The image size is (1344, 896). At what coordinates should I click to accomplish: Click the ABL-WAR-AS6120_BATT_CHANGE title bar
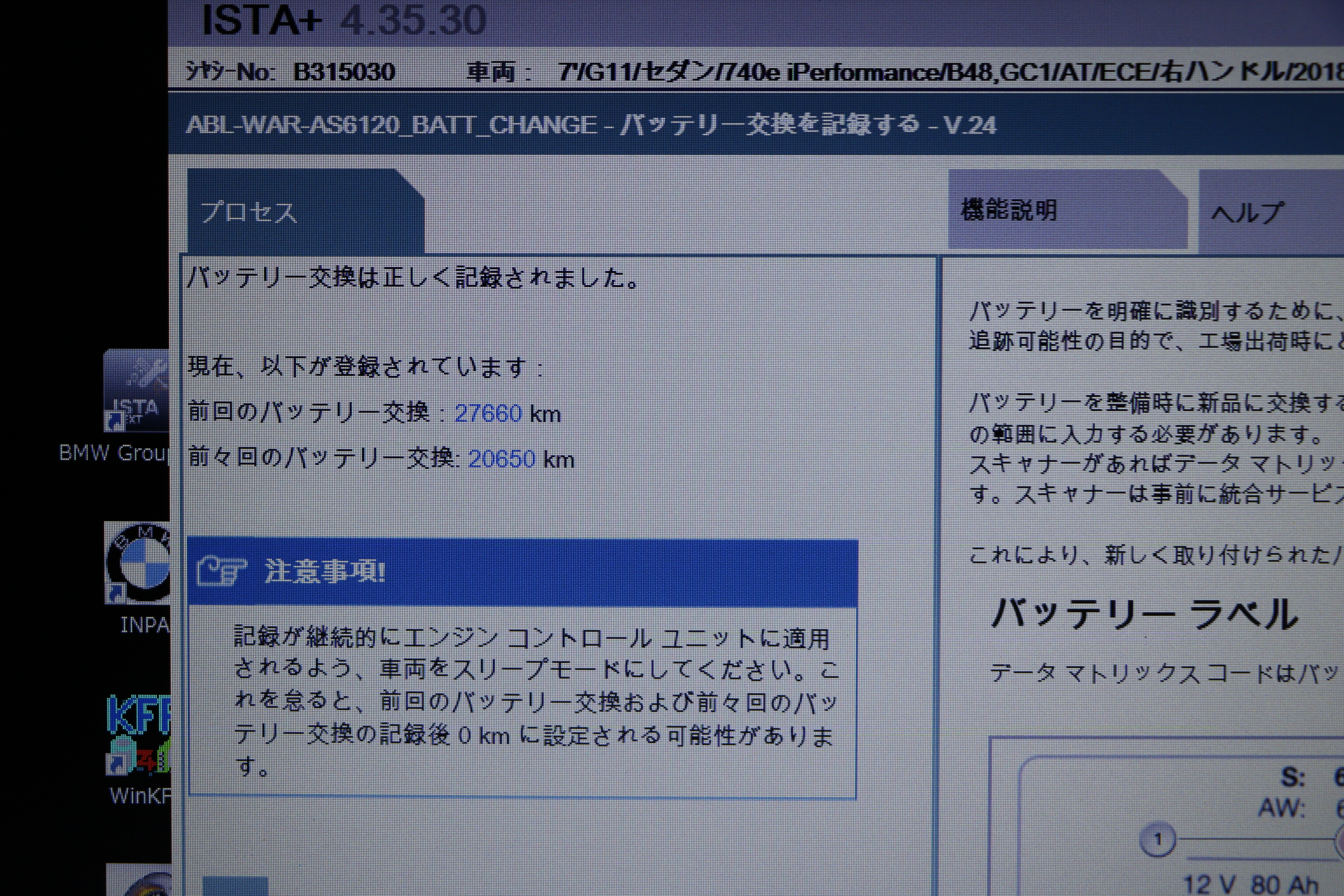[756, 124]
